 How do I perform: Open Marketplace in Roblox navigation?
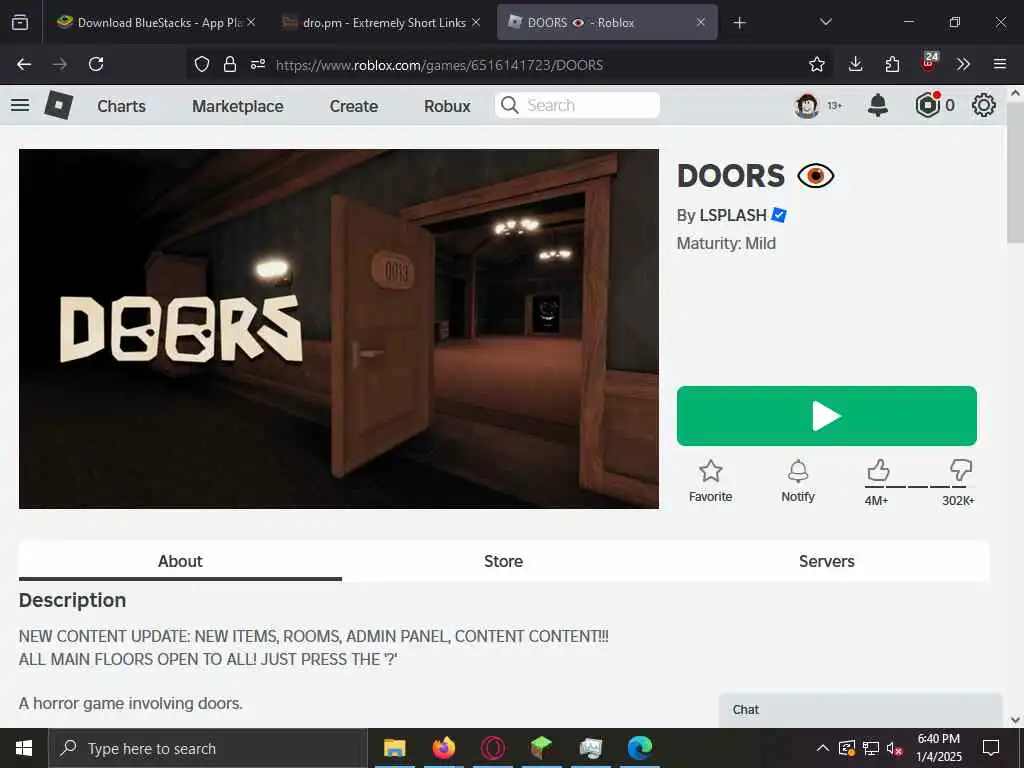(238, 106)
